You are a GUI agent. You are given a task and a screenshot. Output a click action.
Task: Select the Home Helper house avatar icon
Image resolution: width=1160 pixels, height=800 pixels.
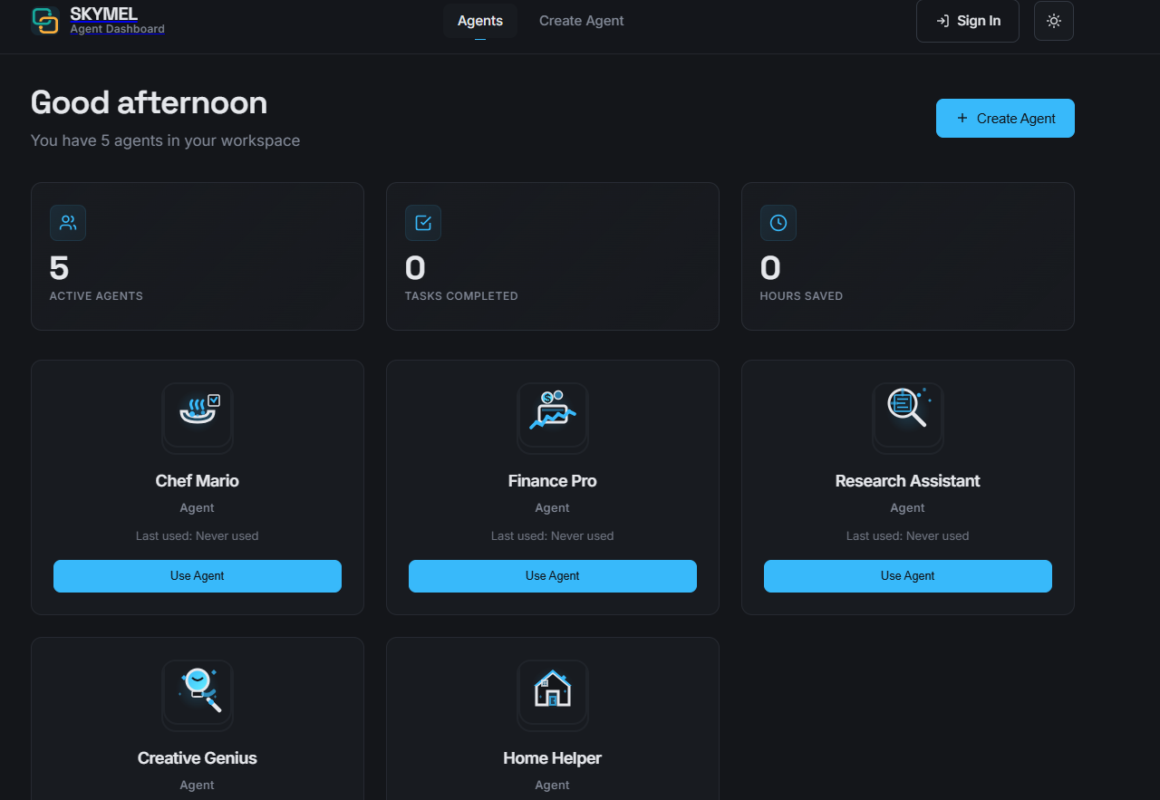coord(552,694)
